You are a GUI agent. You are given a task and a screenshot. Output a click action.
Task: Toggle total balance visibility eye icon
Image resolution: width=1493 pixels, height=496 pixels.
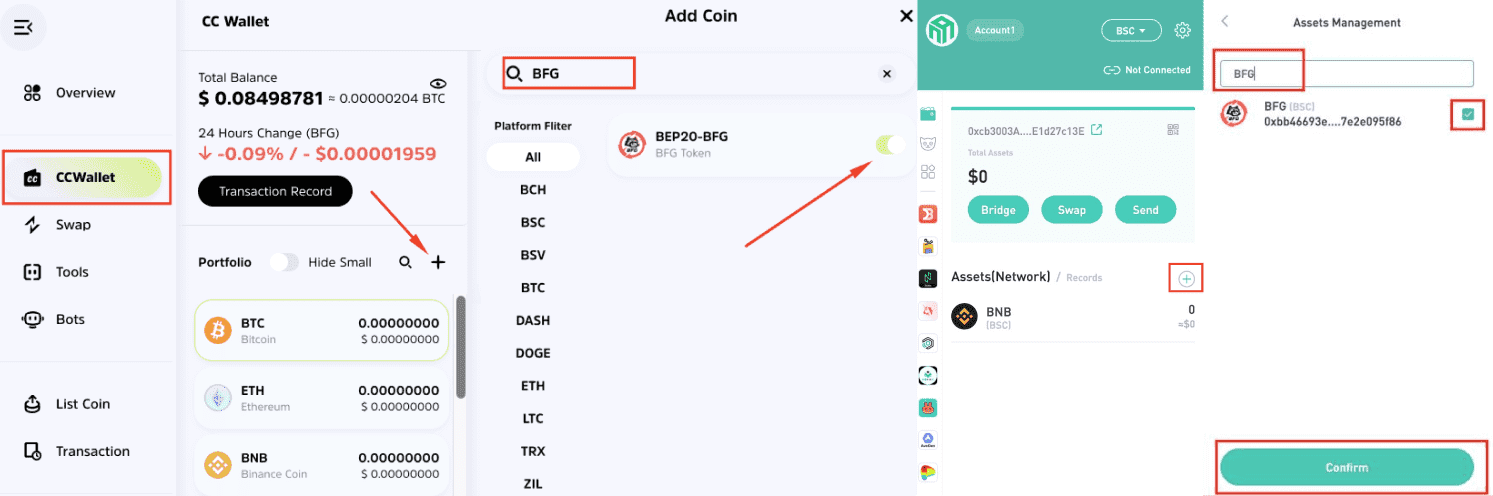(x=437, y=83)
